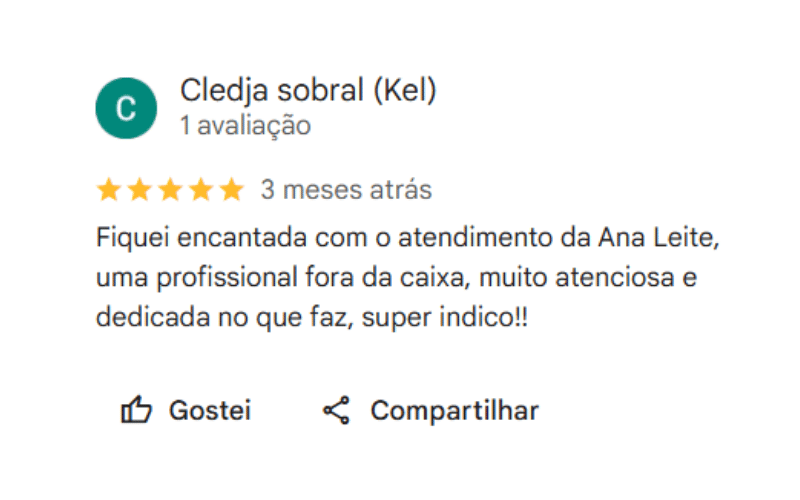The width and height of the screenshot is (800, 500).
Task: Click the words profissional fora da caixa
Action: coord(311,279)
